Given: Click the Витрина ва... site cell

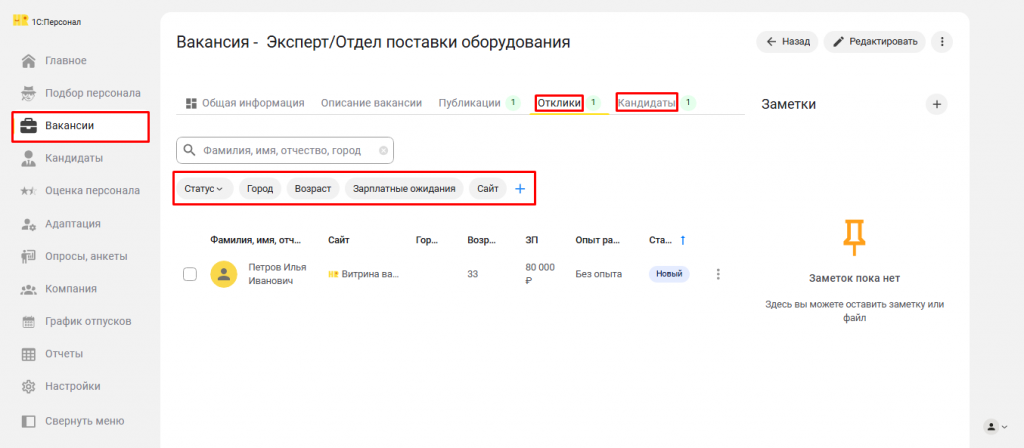Looking at the screenshot, I should (363, 274).
